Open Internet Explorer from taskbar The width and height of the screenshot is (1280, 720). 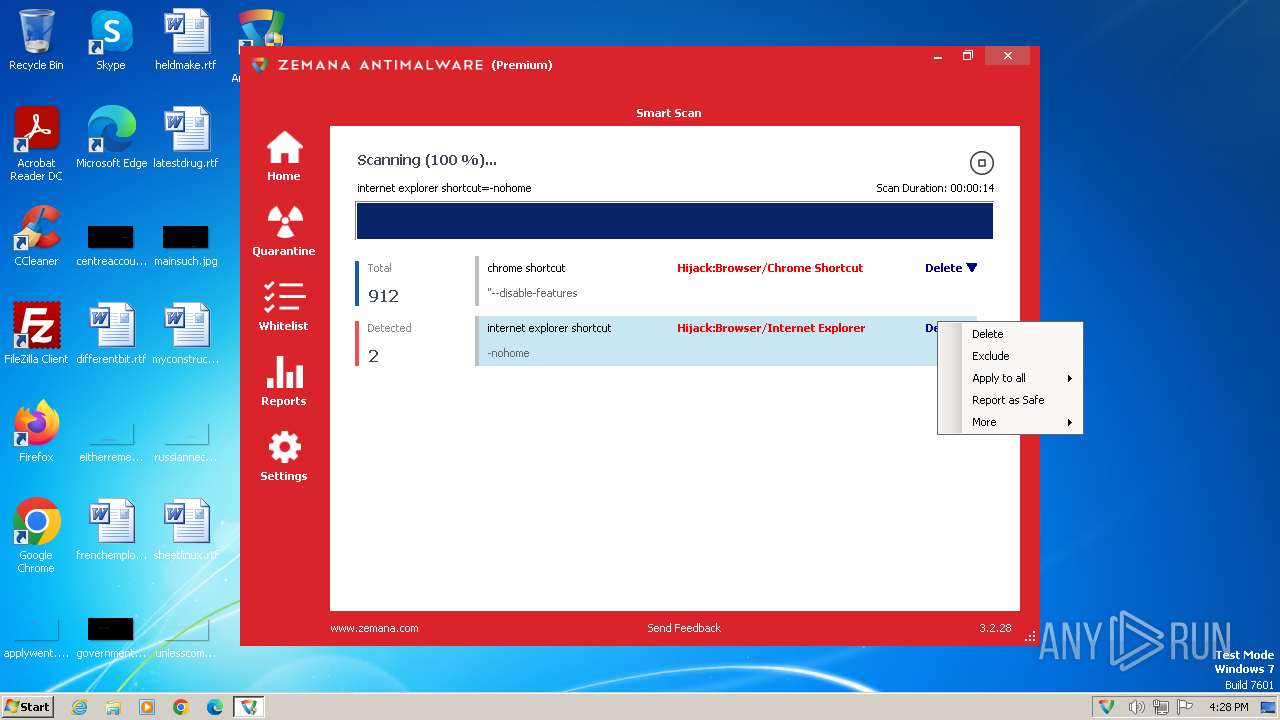(x=79, y=707)
